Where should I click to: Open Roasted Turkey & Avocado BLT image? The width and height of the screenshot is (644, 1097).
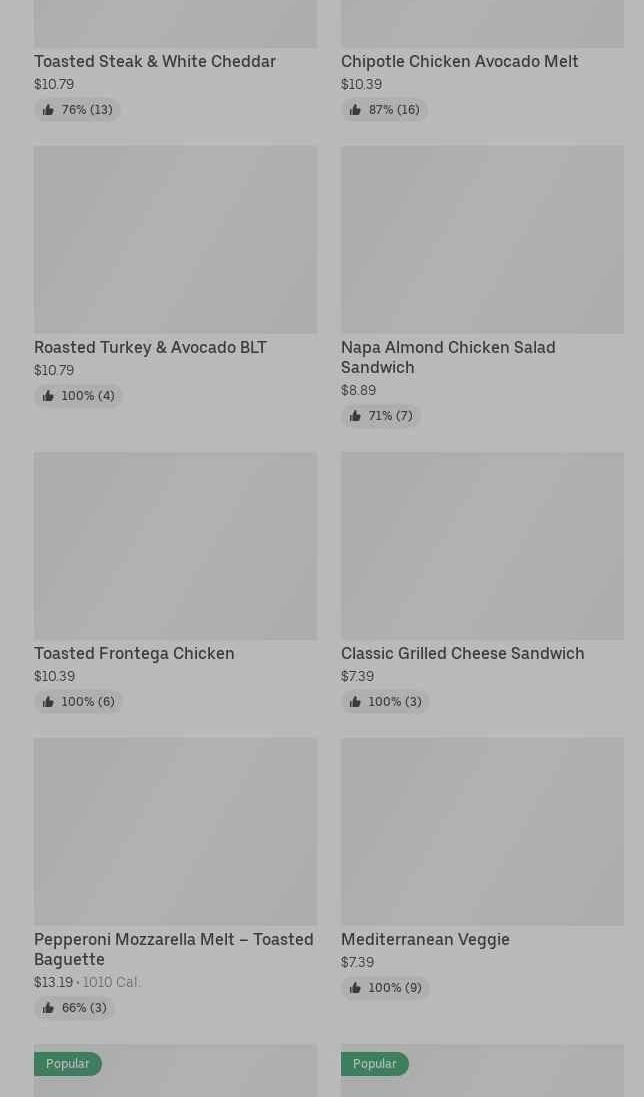(x=176, y=239)
